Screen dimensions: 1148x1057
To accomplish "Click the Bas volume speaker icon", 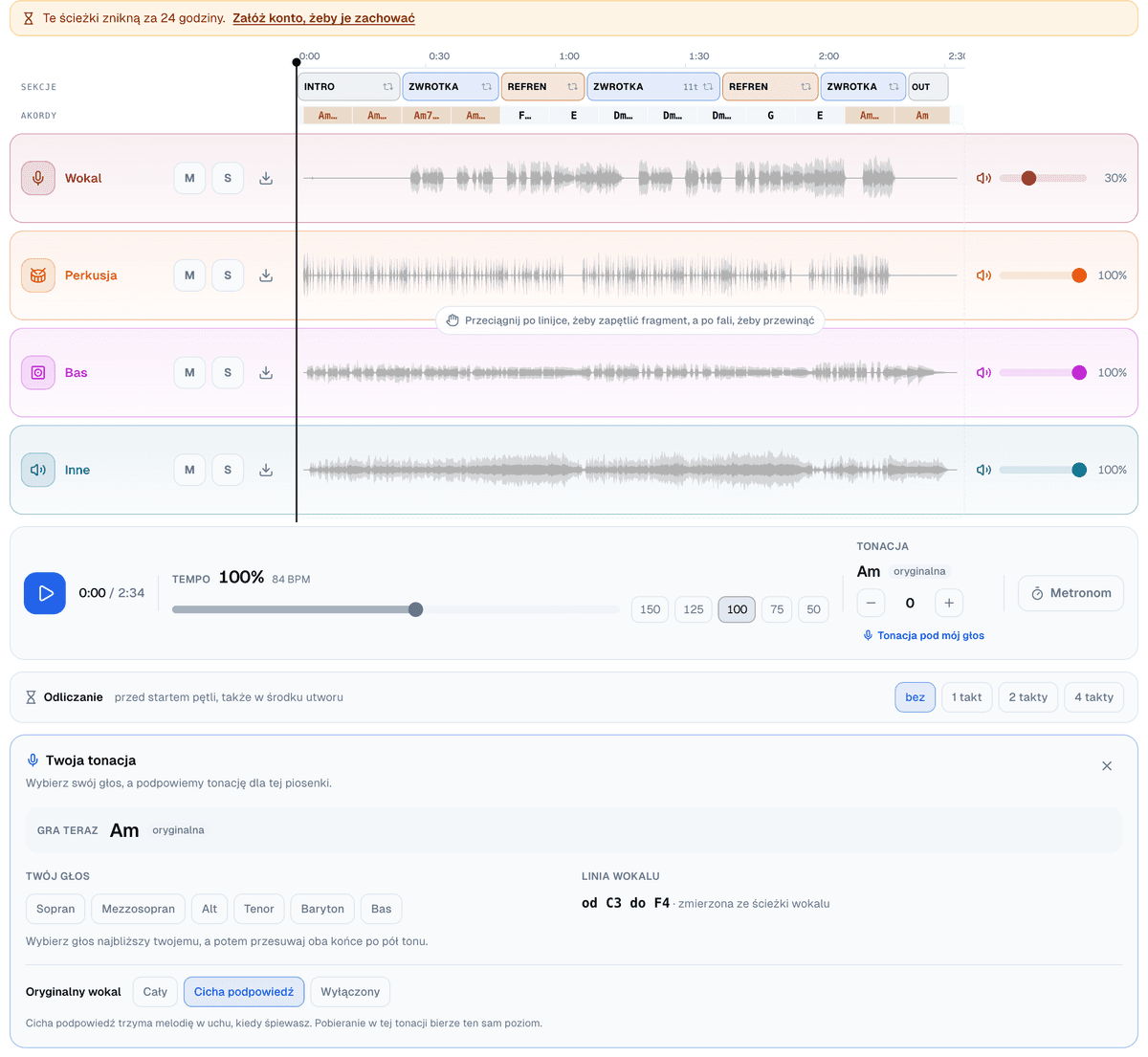I will pos(983,373).
